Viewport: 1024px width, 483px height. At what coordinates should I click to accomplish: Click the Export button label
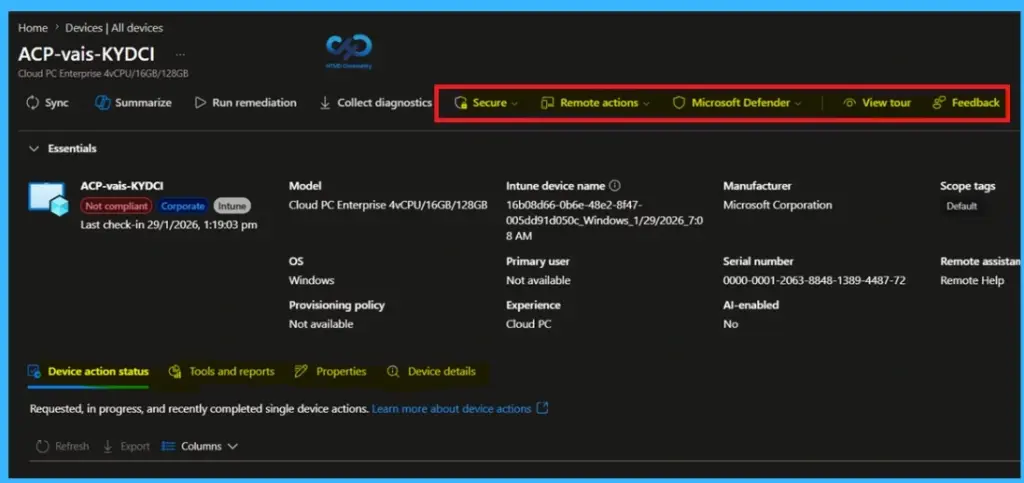click(x=135, y=446)
